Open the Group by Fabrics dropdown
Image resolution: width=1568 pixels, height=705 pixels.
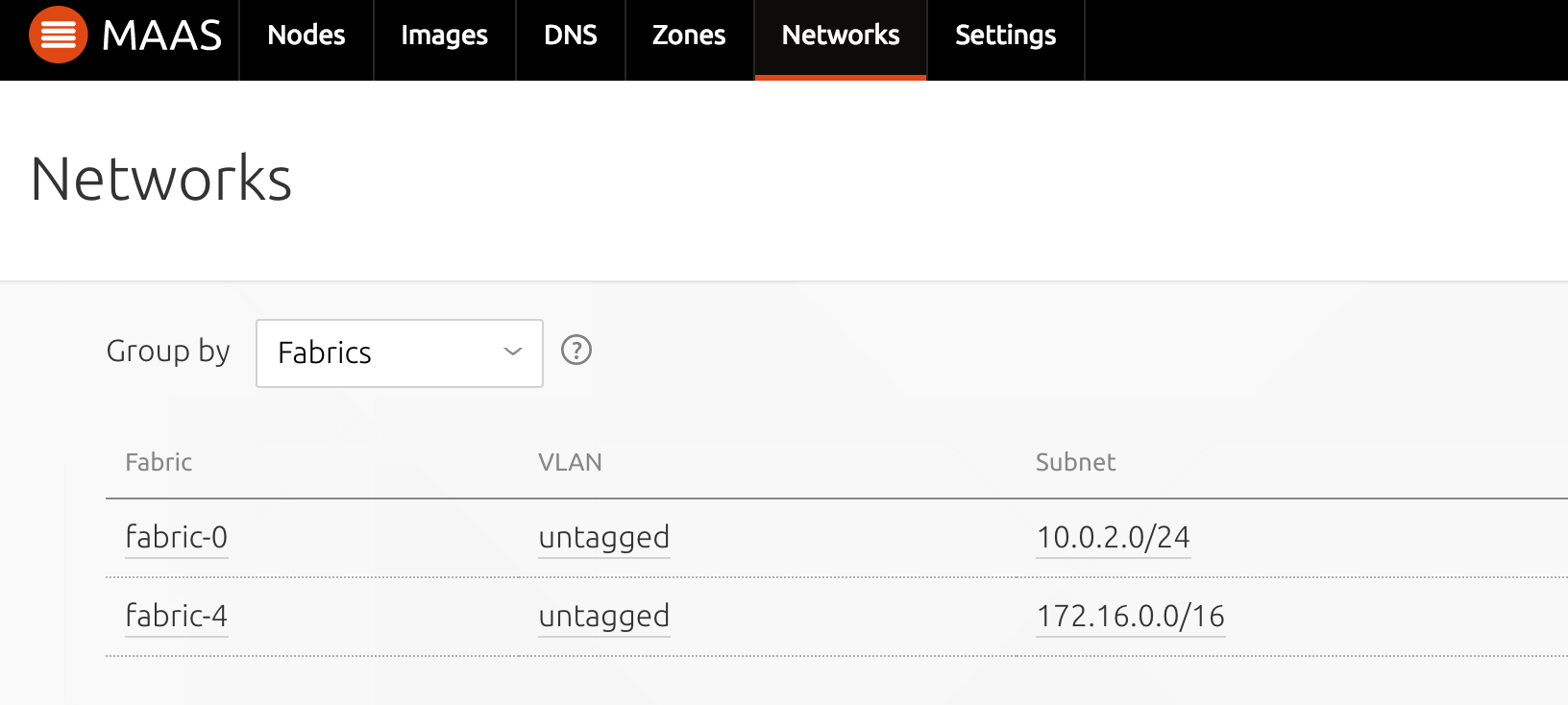coord(399,352)
